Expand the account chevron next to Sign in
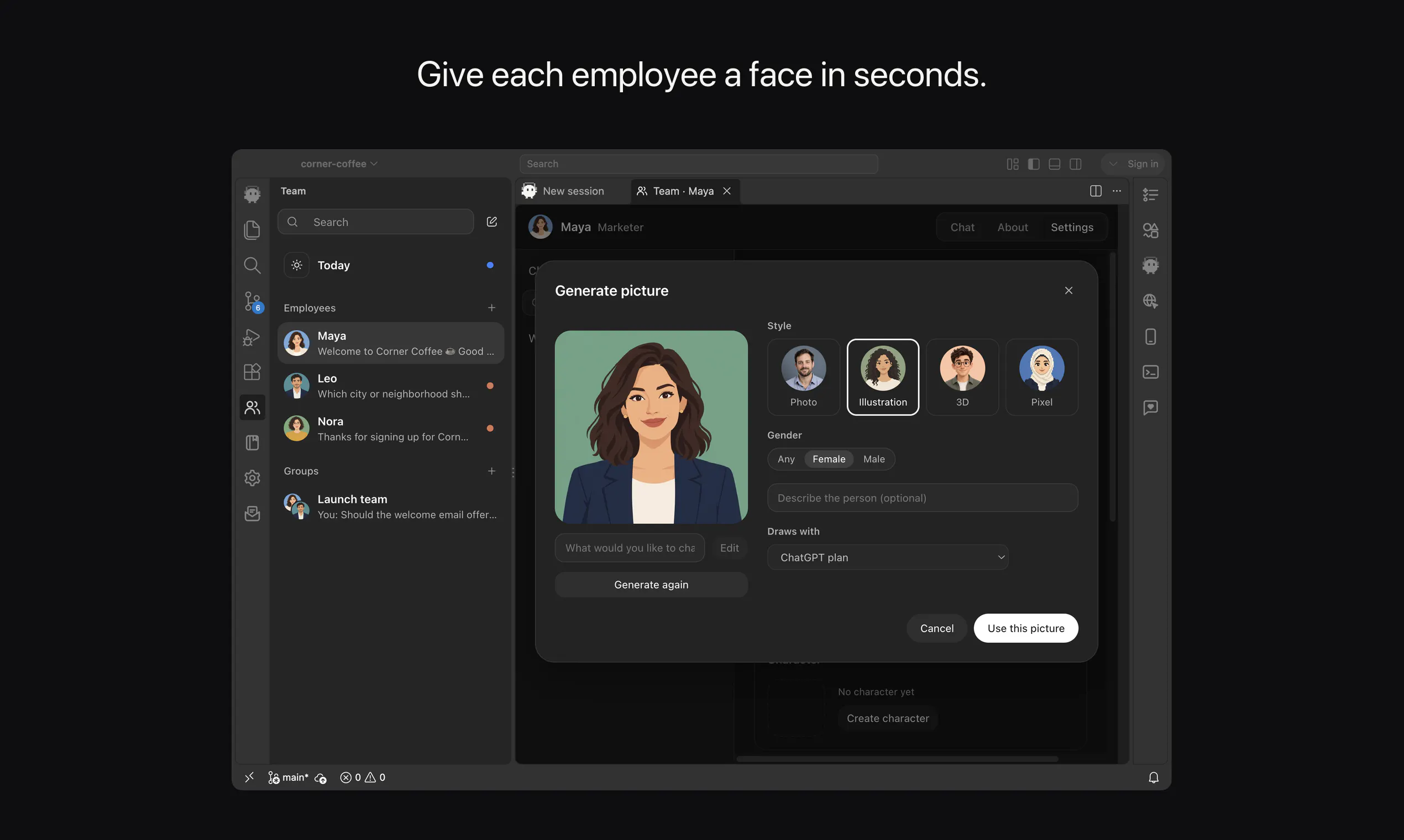The width and height of the screenshot is (1404, 840). coord(1113,164)
